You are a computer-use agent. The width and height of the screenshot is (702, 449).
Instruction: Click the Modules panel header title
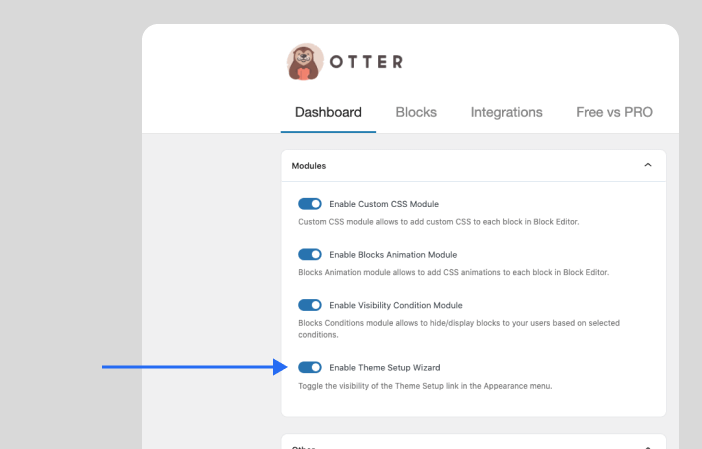[309, 165]
